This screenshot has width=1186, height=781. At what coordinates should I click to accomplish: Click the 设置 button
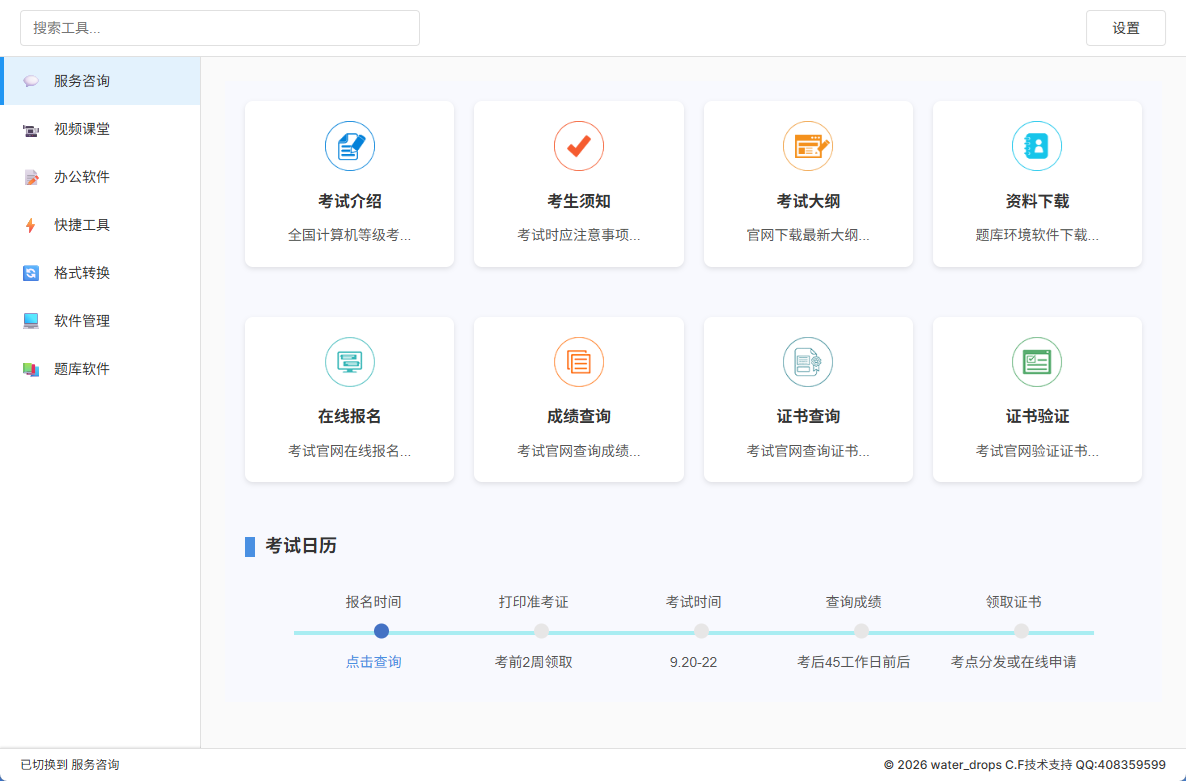1125,28
